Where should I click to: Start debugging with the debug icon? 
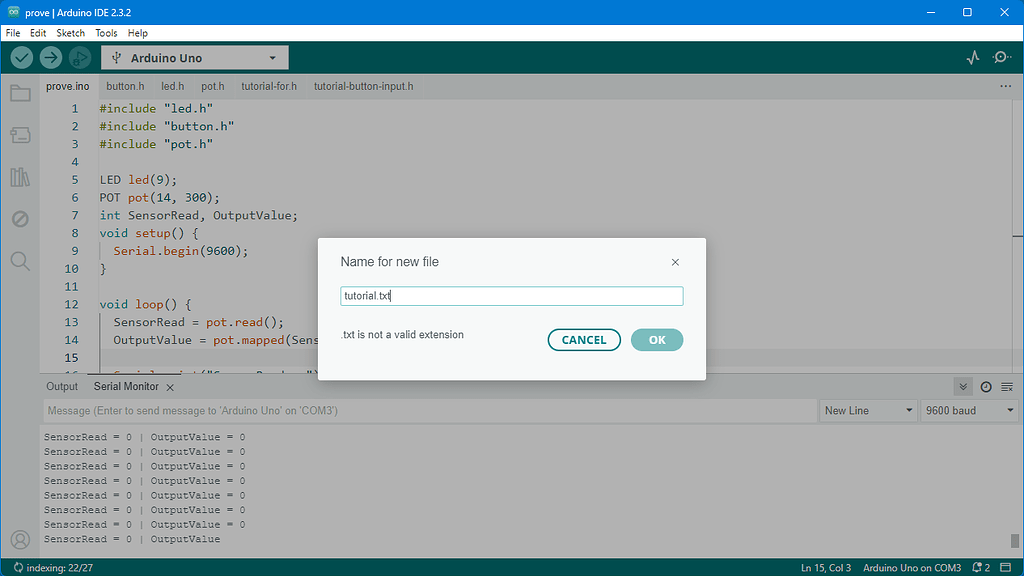pos(79,57)
